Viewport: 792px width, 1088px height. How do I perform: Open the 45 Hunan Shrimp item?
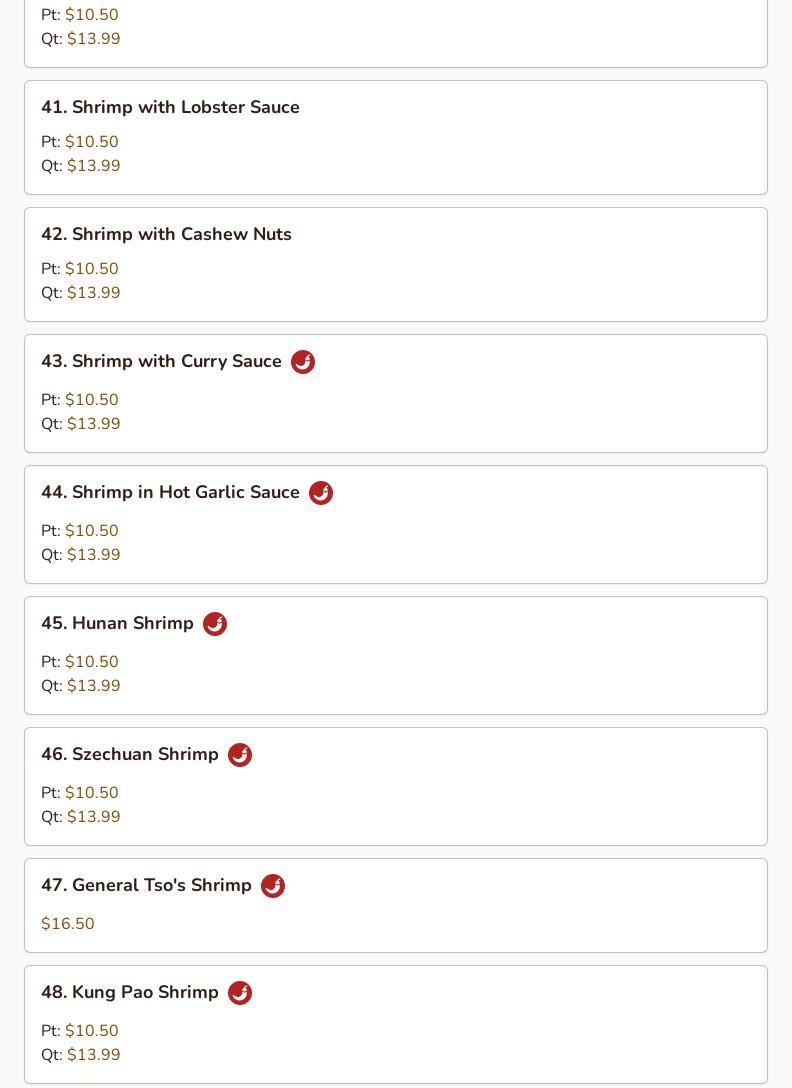point(117,623)
